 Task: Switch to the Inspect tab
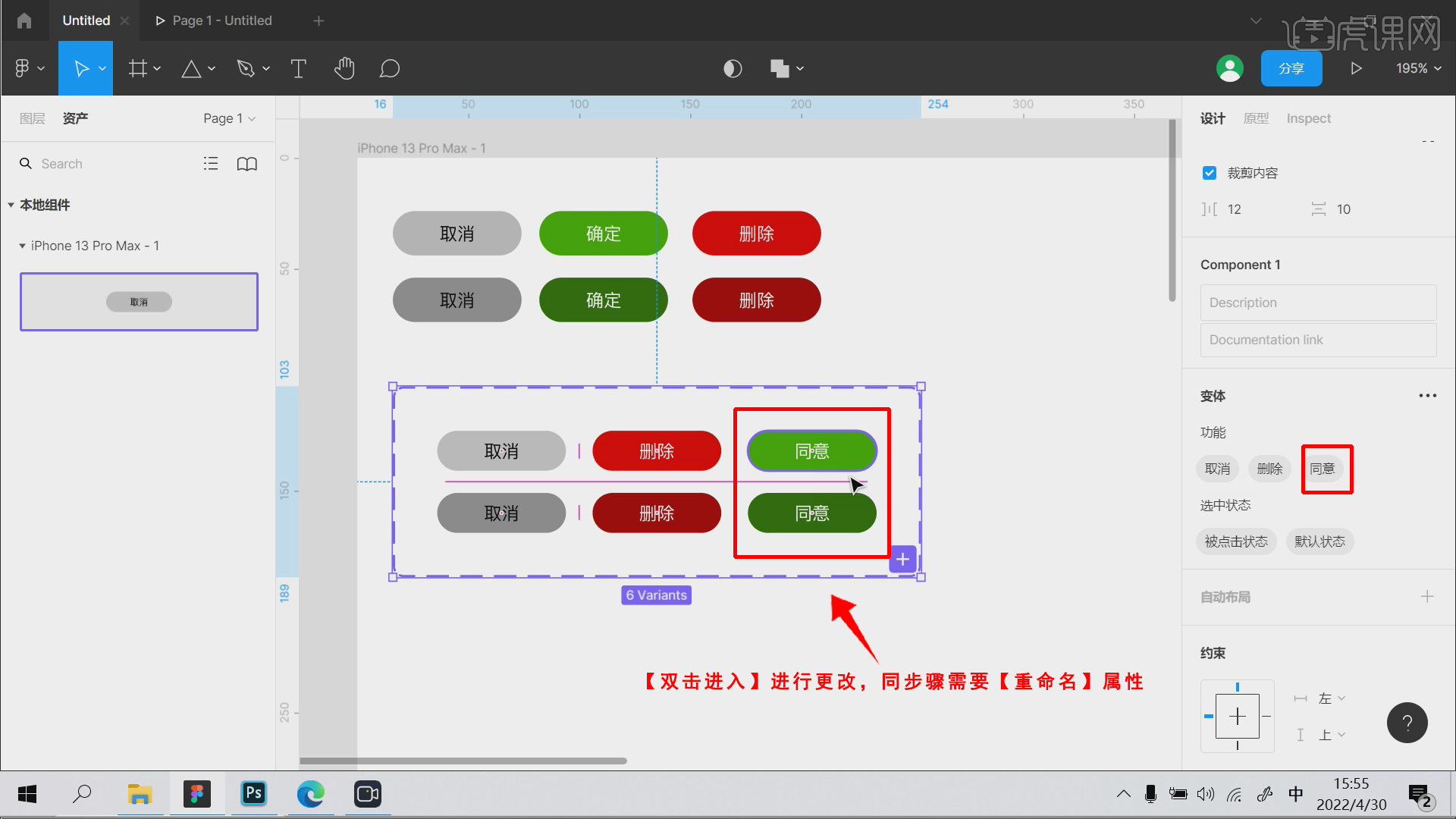click(x=1308, y=118)
